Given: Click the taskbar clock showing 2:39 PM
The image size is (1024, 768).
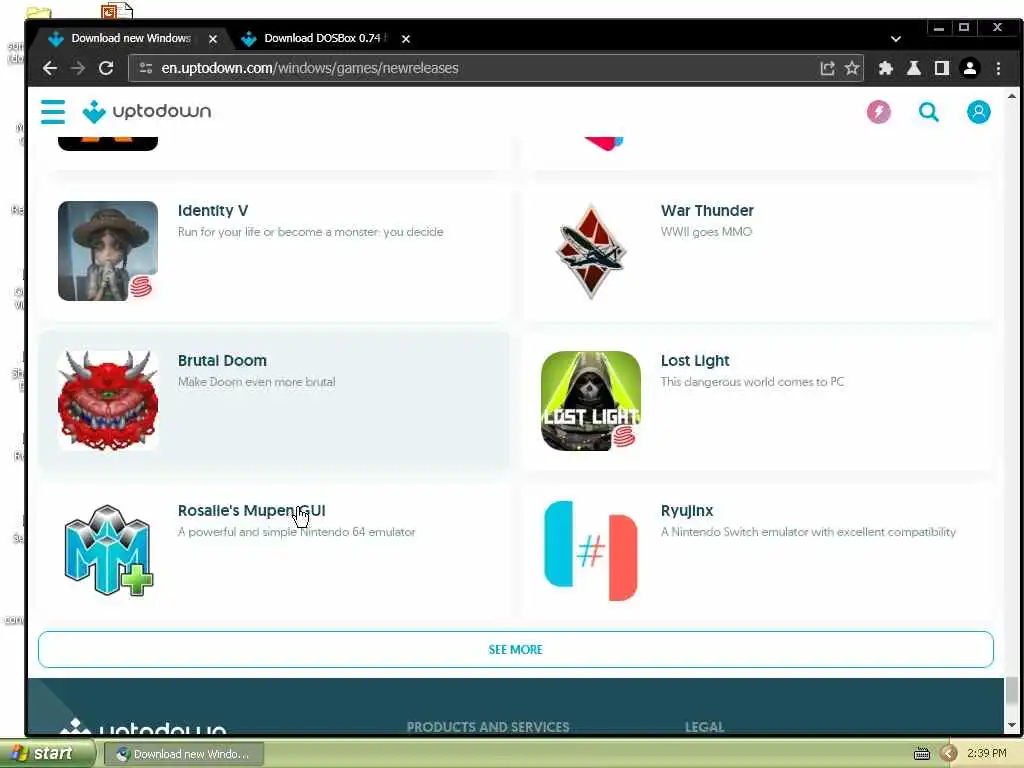Looking at the screenshot, I should (x=987, y=754).
